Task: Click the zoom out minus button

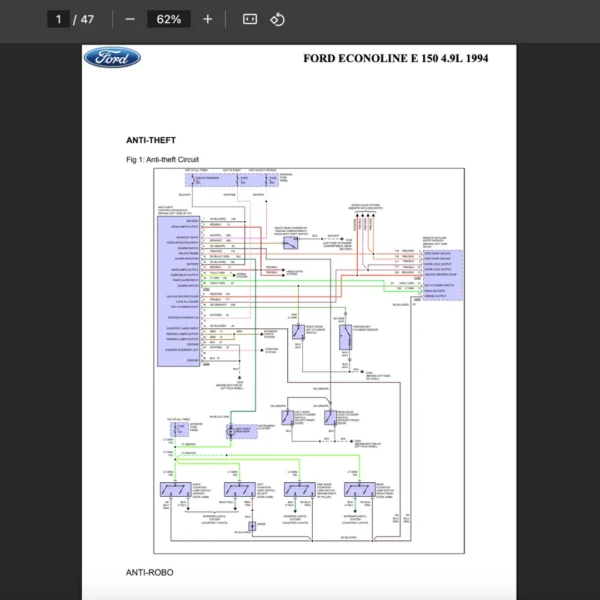Action: pos(130,19)
